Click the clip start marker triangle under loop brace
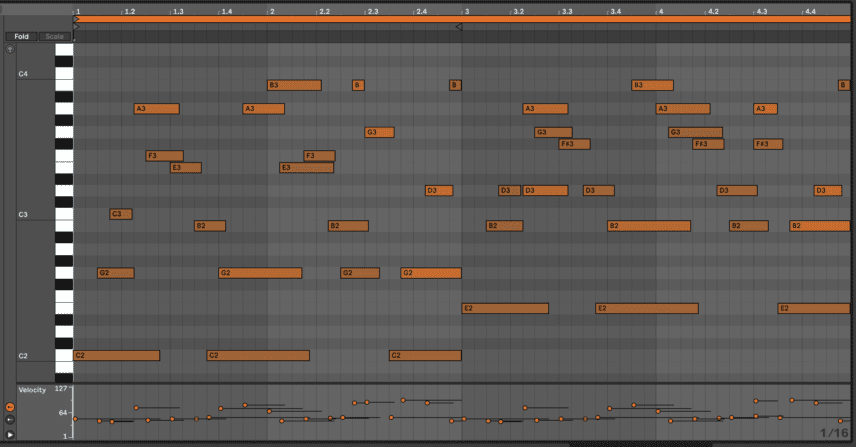This screenshot has height=447, width=856. [x=76, y=27]
